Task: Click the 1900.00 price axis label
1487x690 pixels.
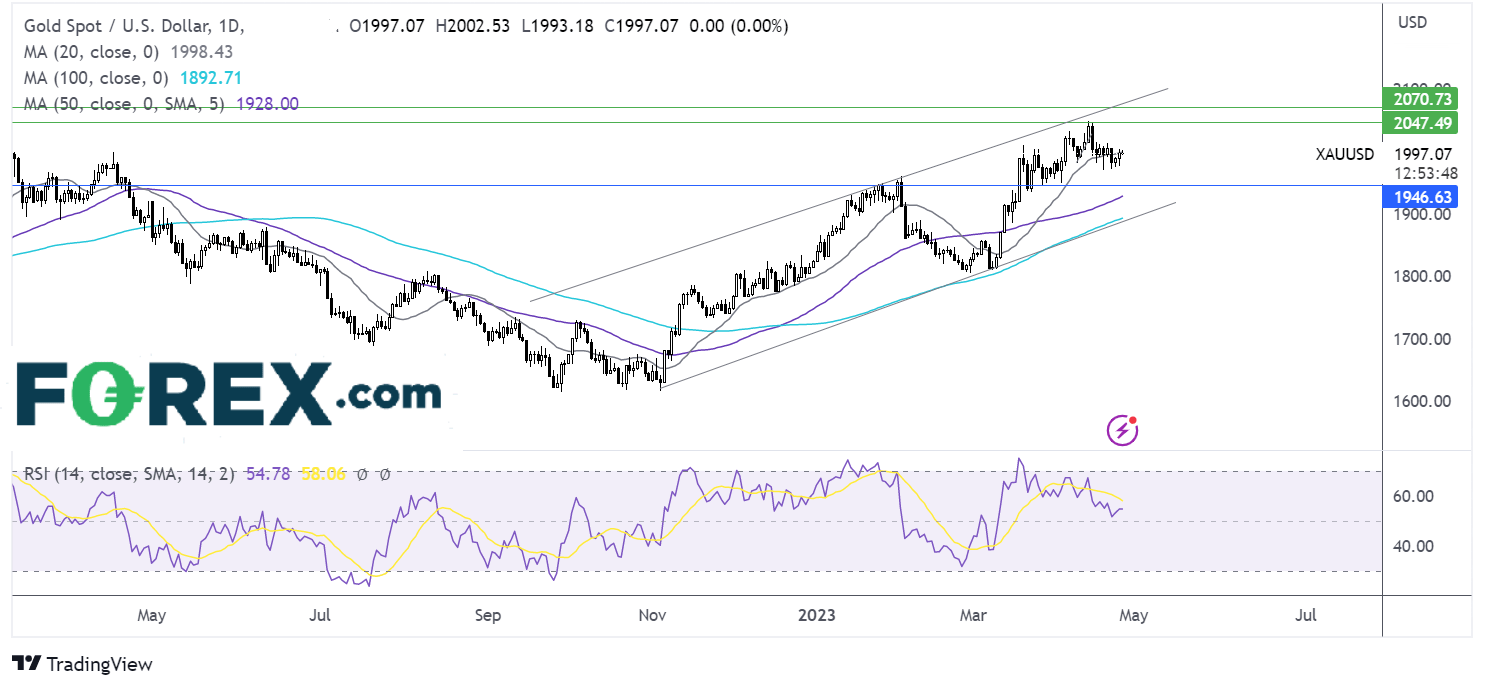Action: (x=1421, y=214)
